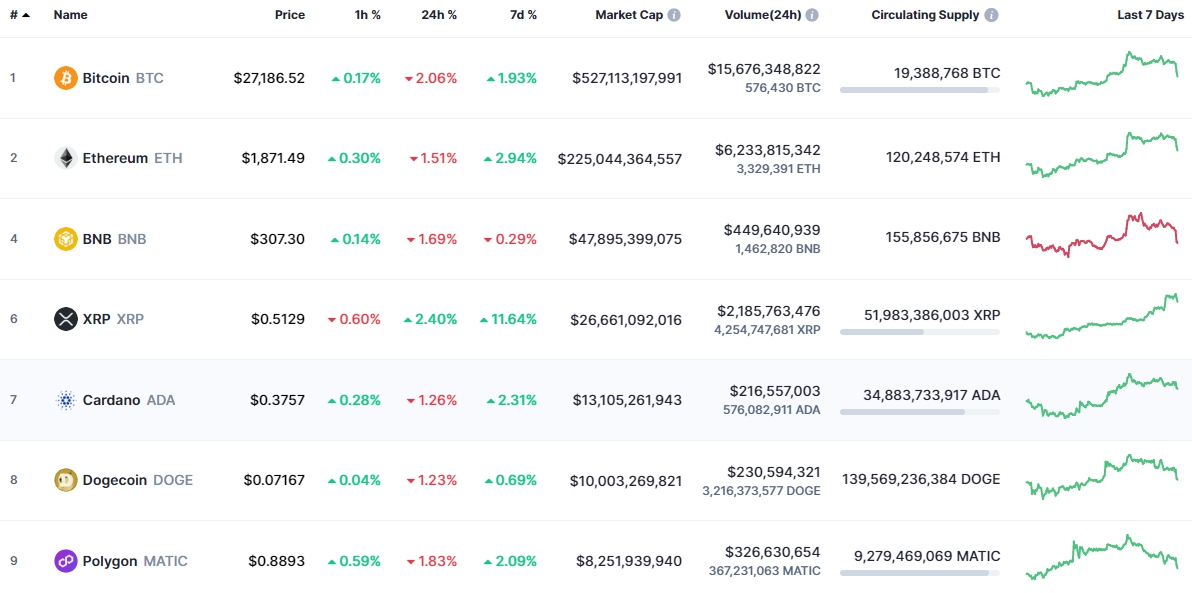Sort table by 7d % column header
1192x593 pixels.
click(x=522, y=15)
